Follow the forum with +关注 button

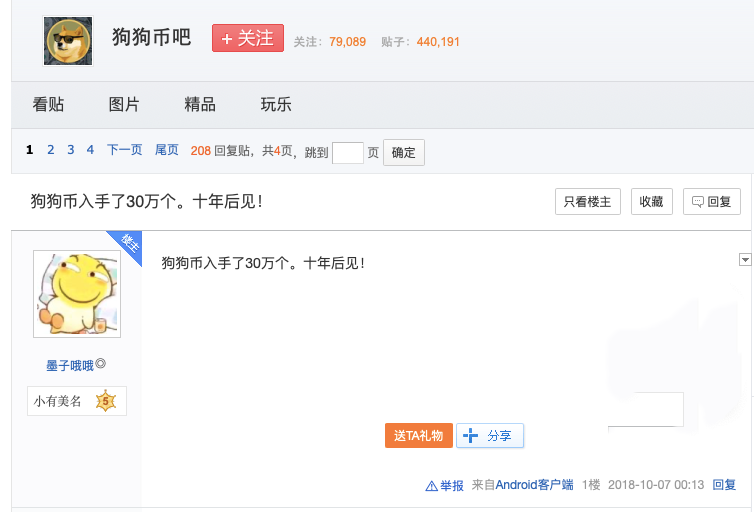248,38
